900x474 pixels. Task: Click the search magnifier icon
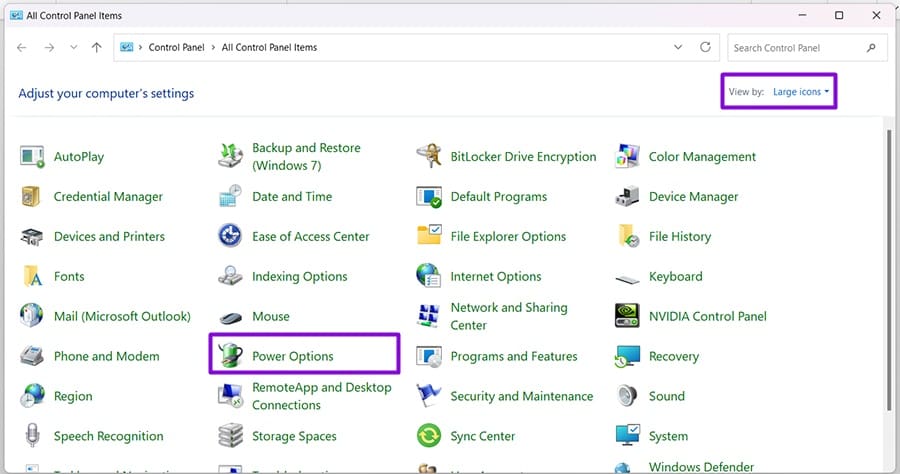click(871, 48)
